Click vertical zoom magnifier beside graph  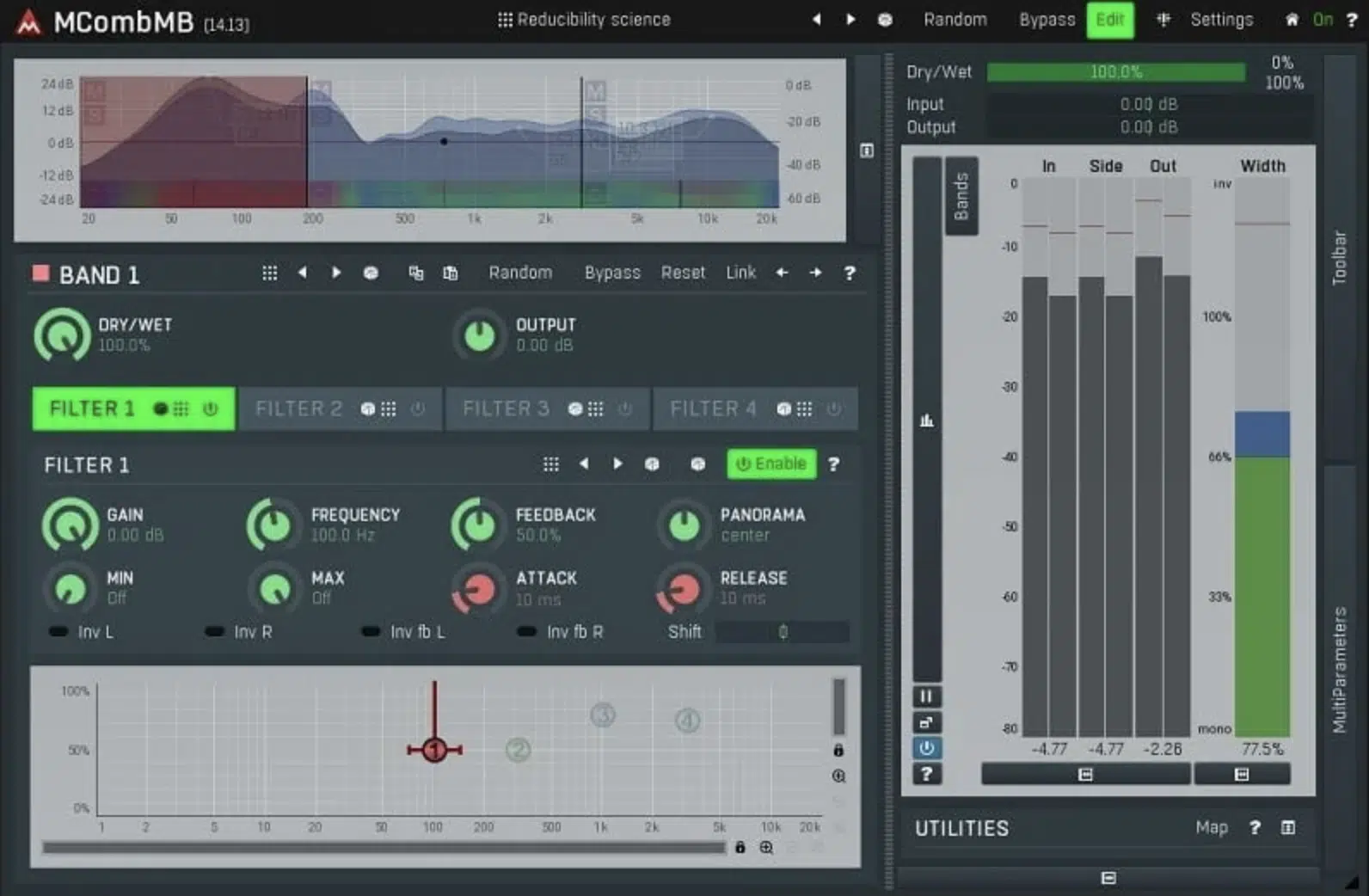(x=838, y=776)
